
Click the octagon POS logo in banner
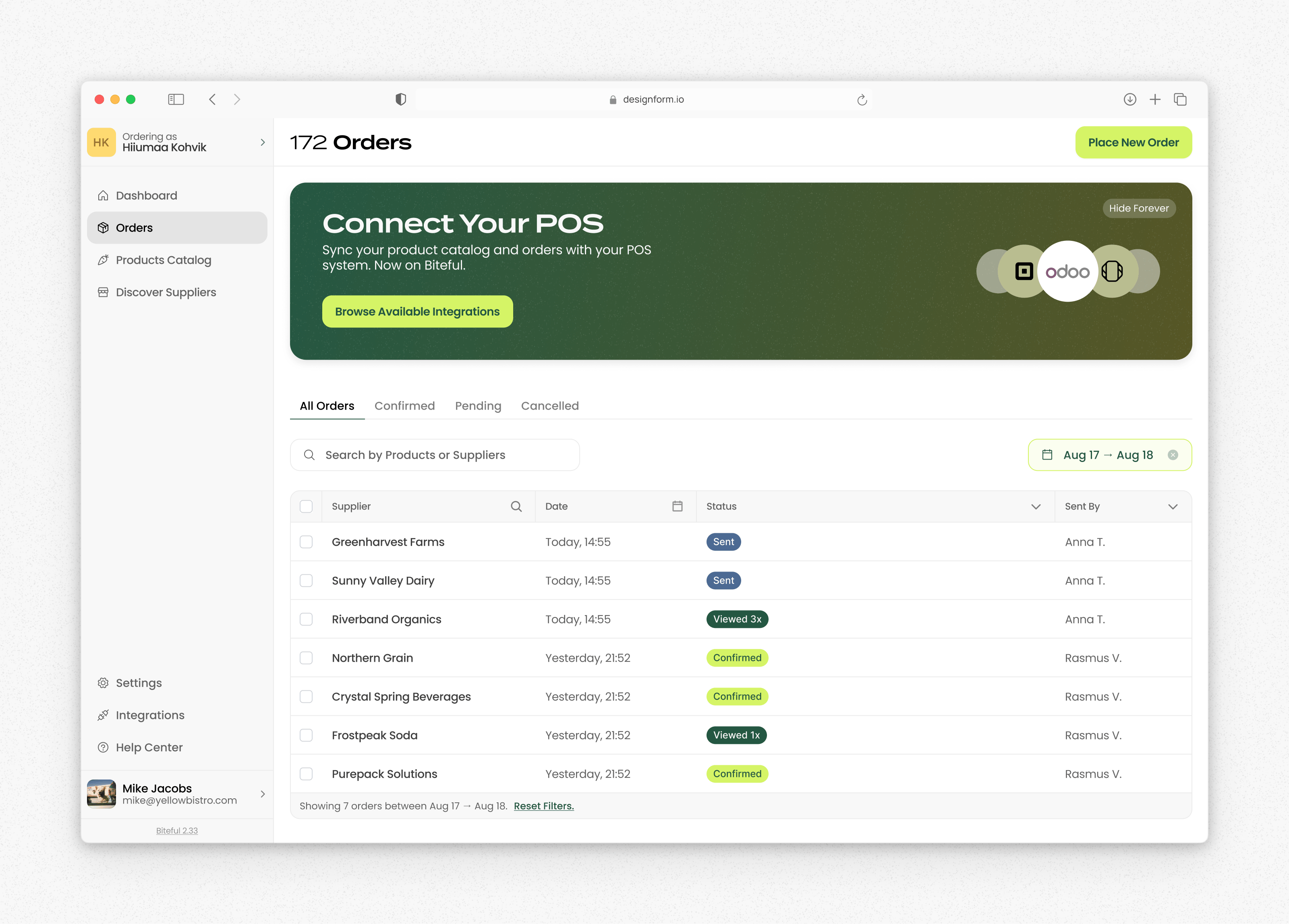pos(1112,271)
